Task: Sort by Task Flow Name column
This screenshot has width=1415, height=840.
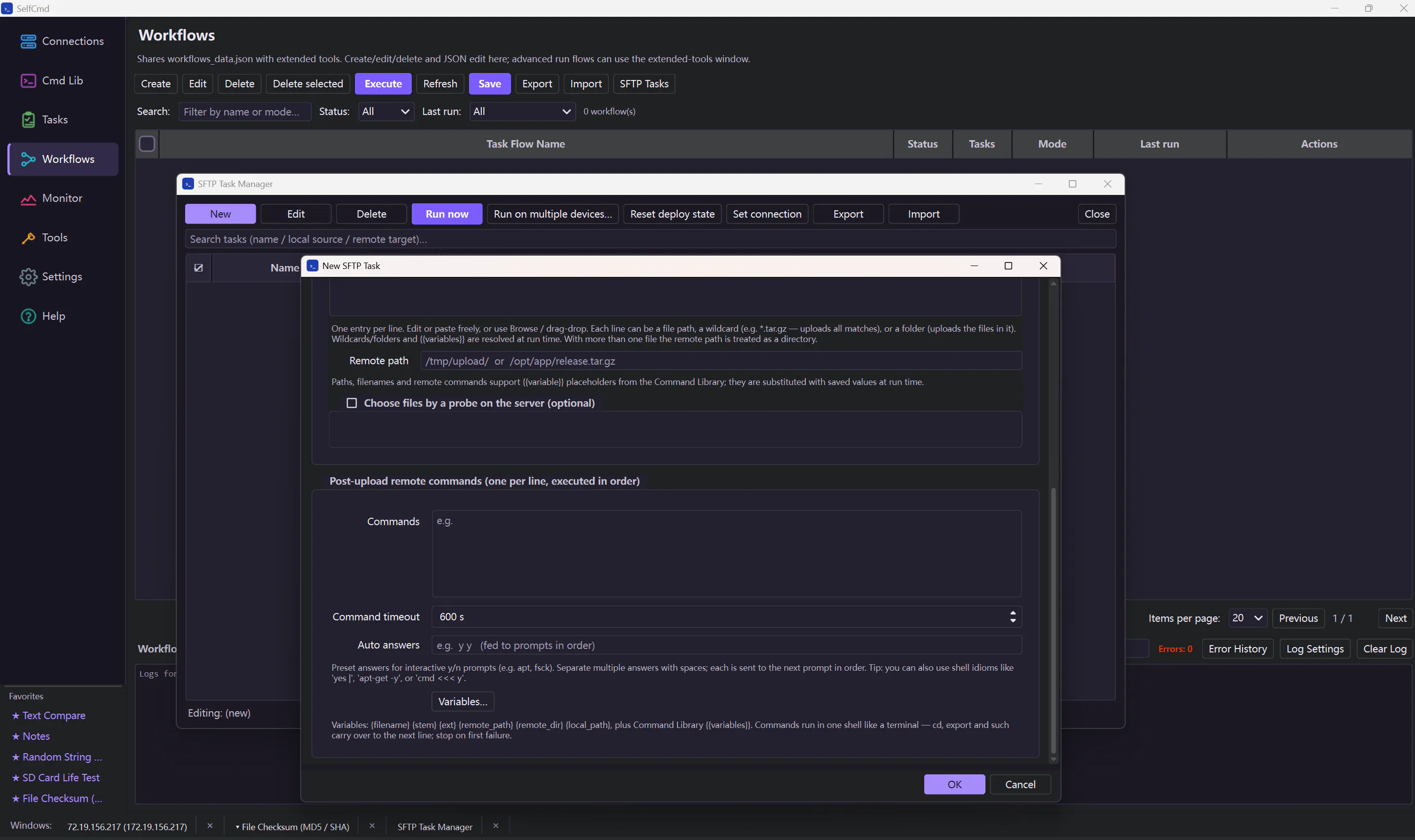Action: tap(525, 144)
